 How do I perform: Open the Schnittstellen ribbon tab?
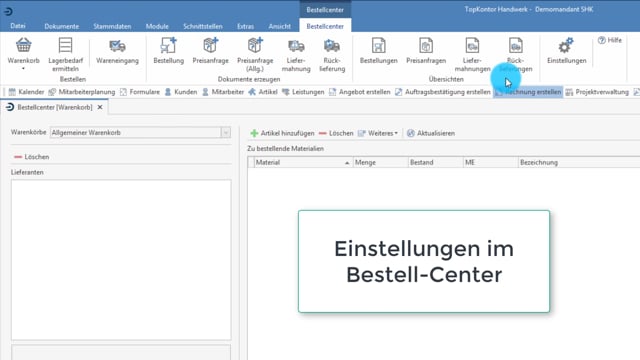point(203,26)
